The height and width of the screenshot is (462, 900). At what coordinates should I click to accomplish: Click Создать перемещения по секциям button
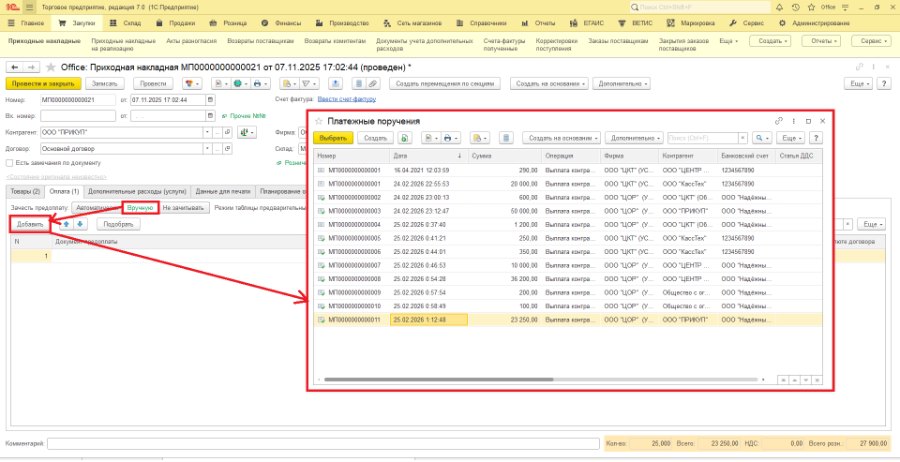445,84
